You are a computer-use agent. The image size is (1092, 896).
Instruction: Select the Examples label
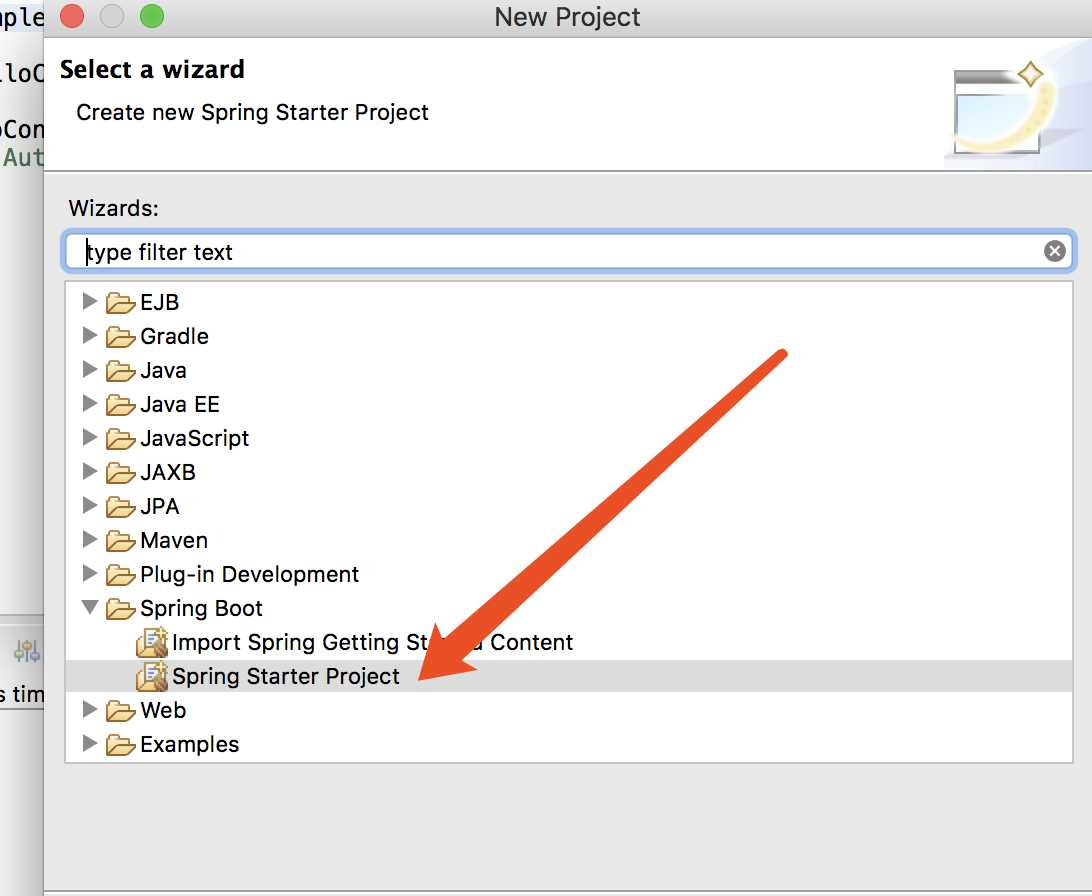(x=189, y=744)
